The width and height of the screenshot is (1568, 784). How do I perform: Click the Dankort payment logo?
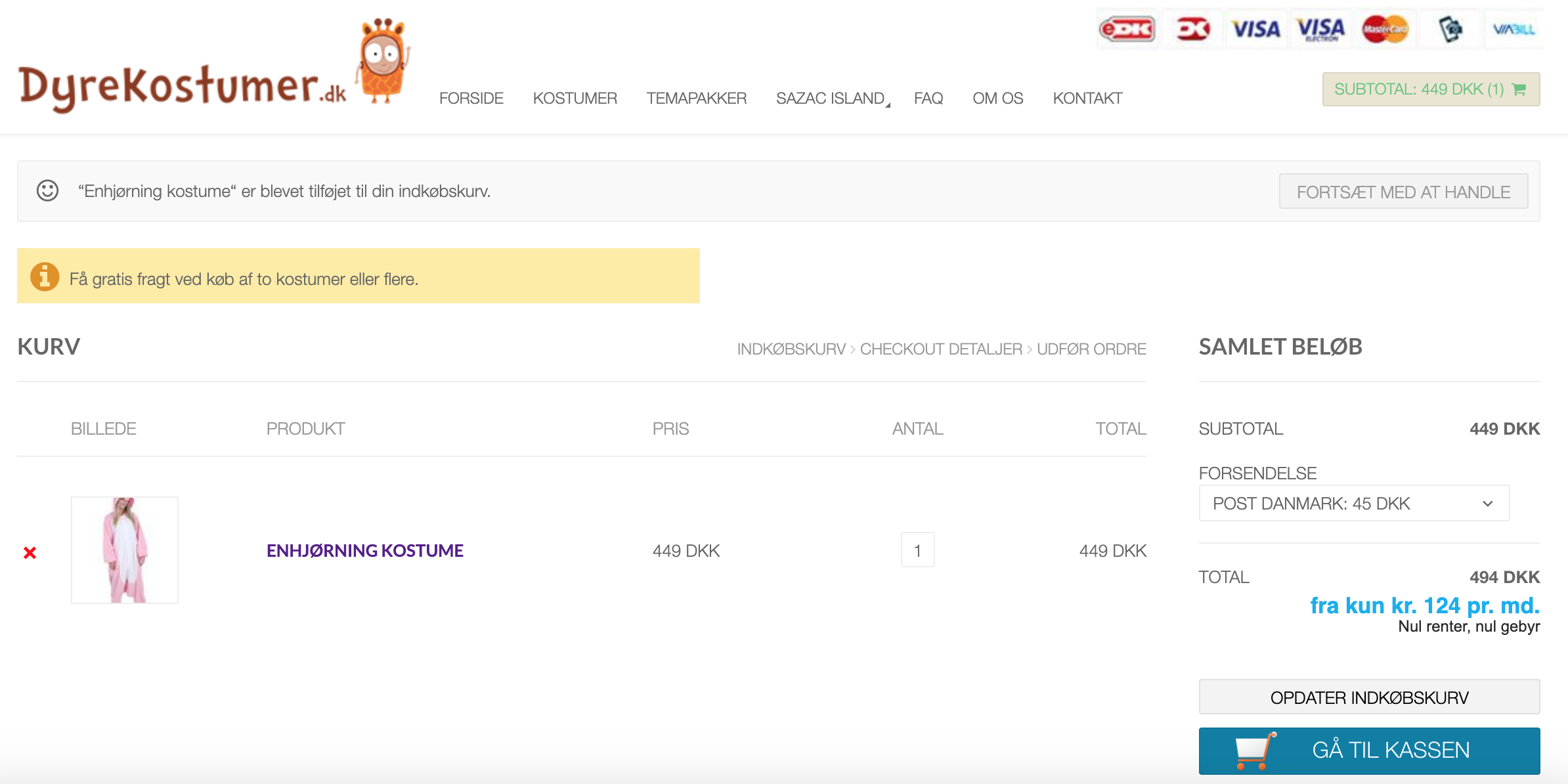(1192, 30)
